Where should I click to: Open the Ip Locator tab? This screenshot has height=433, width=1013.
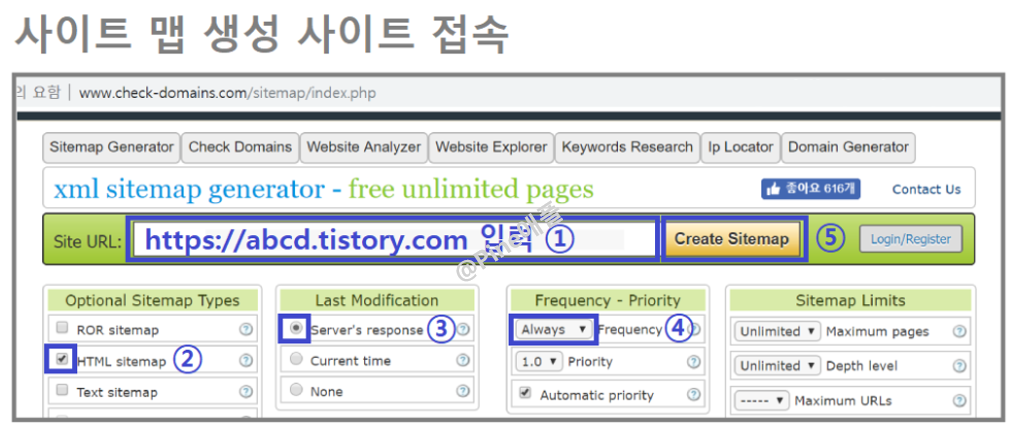point(740,147)
